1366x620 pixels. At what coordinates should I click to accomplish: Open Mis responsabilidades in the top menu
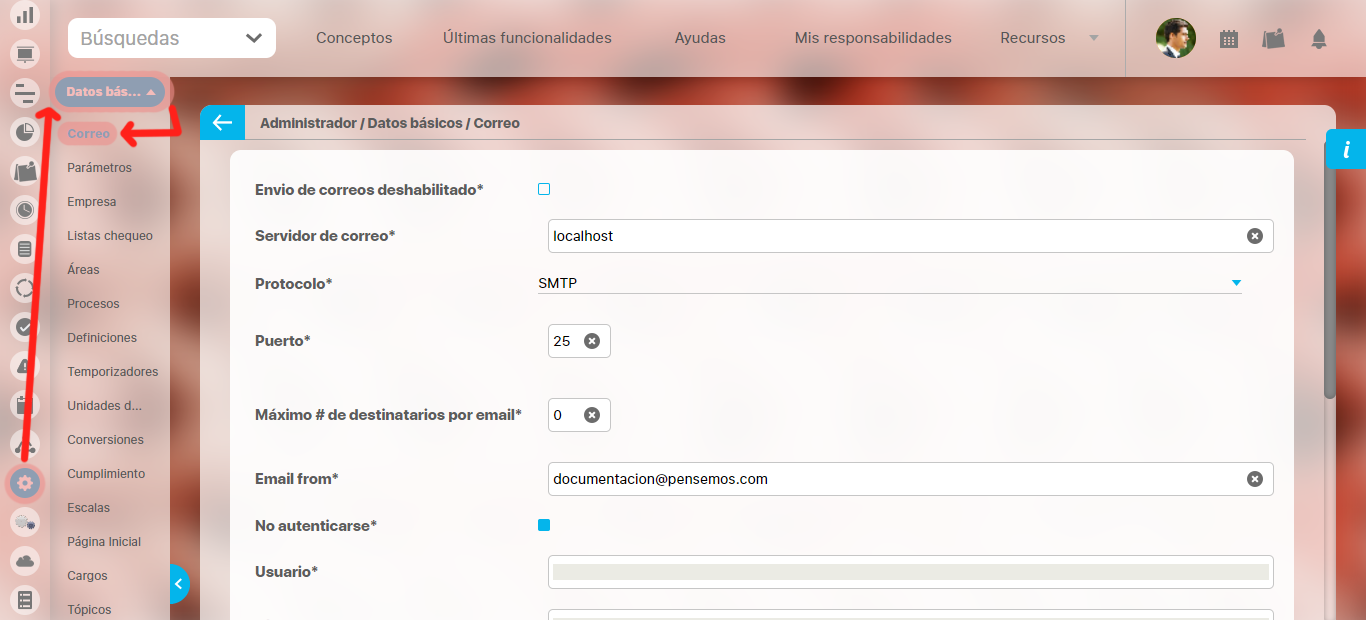872,38
